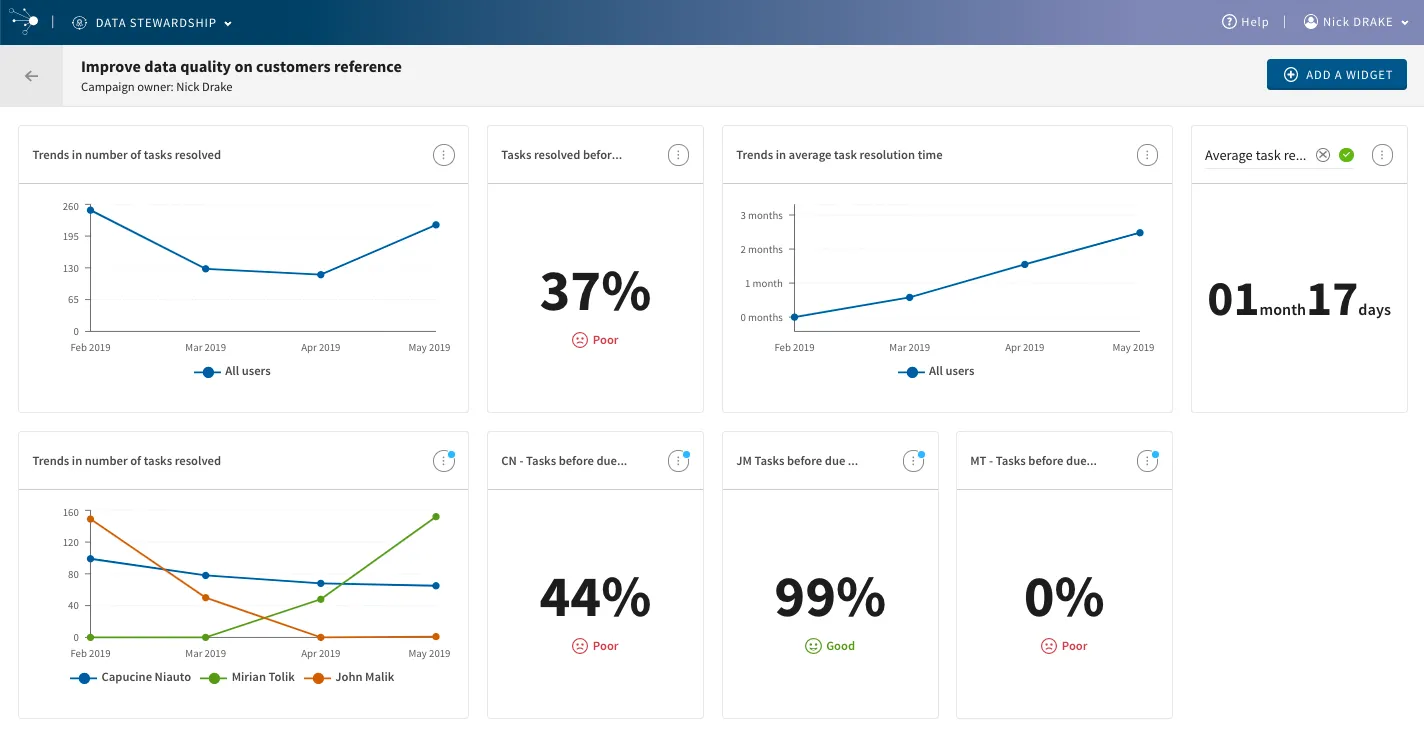Click the CN - Tasks before due widget title
The width and height of the screenshot is (1424, 752).
pyautogui.click(x=564, y=461)
